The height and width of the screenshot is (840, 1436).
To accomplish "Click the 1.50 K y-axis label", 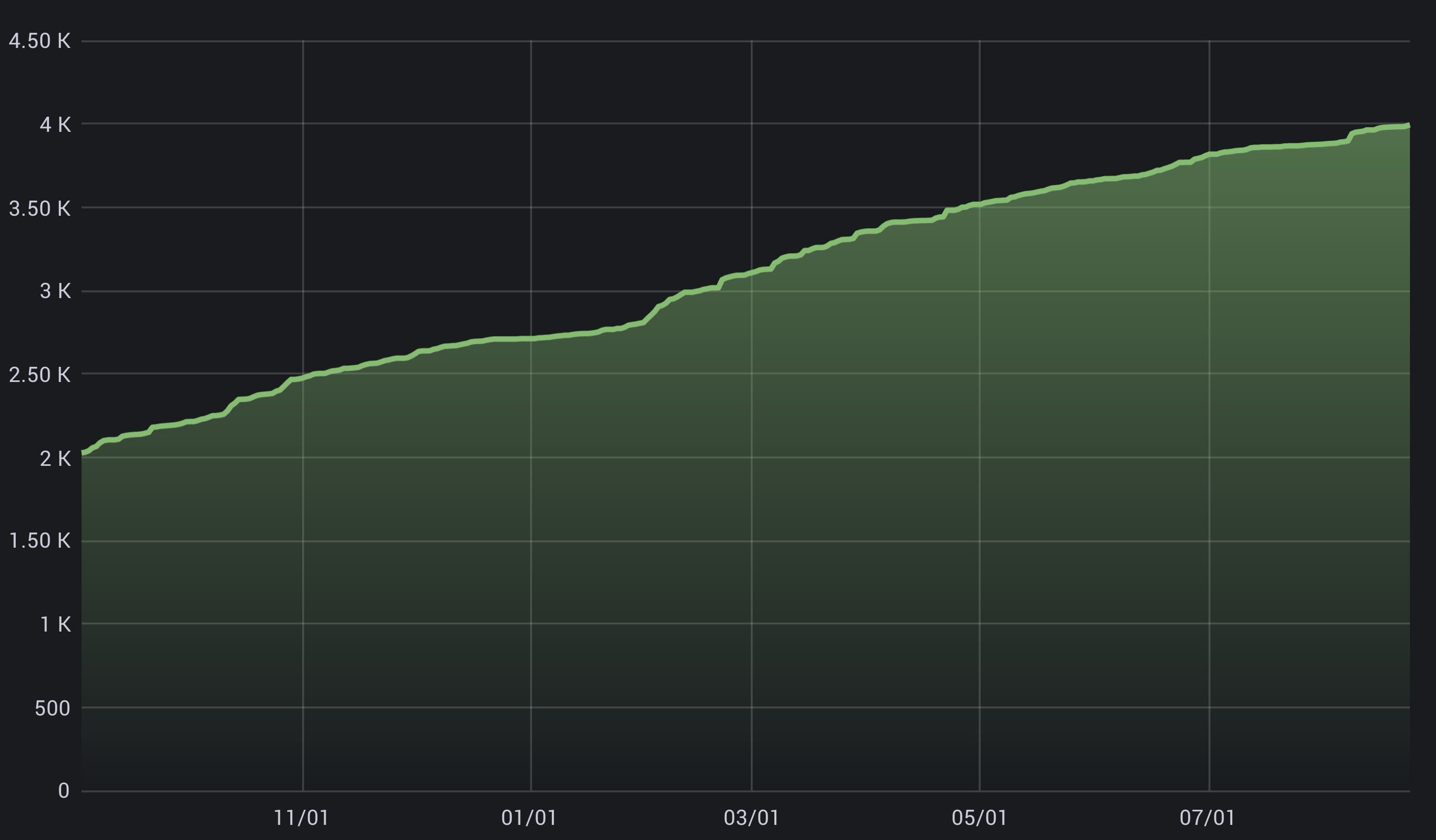I will click(40, 541).
